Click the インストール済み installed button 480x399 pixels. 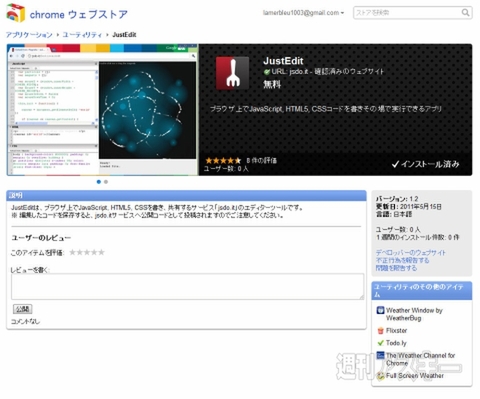425,164
